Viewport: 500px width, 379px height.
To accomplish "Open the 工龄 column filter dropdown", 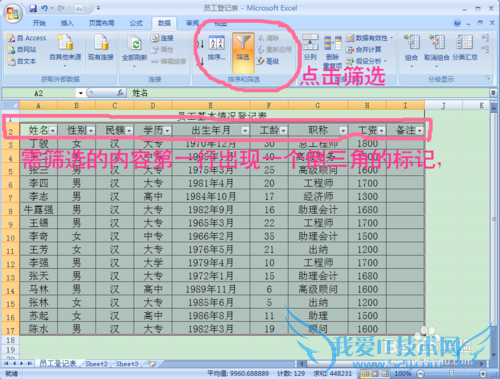I will [x=283, y=131].
